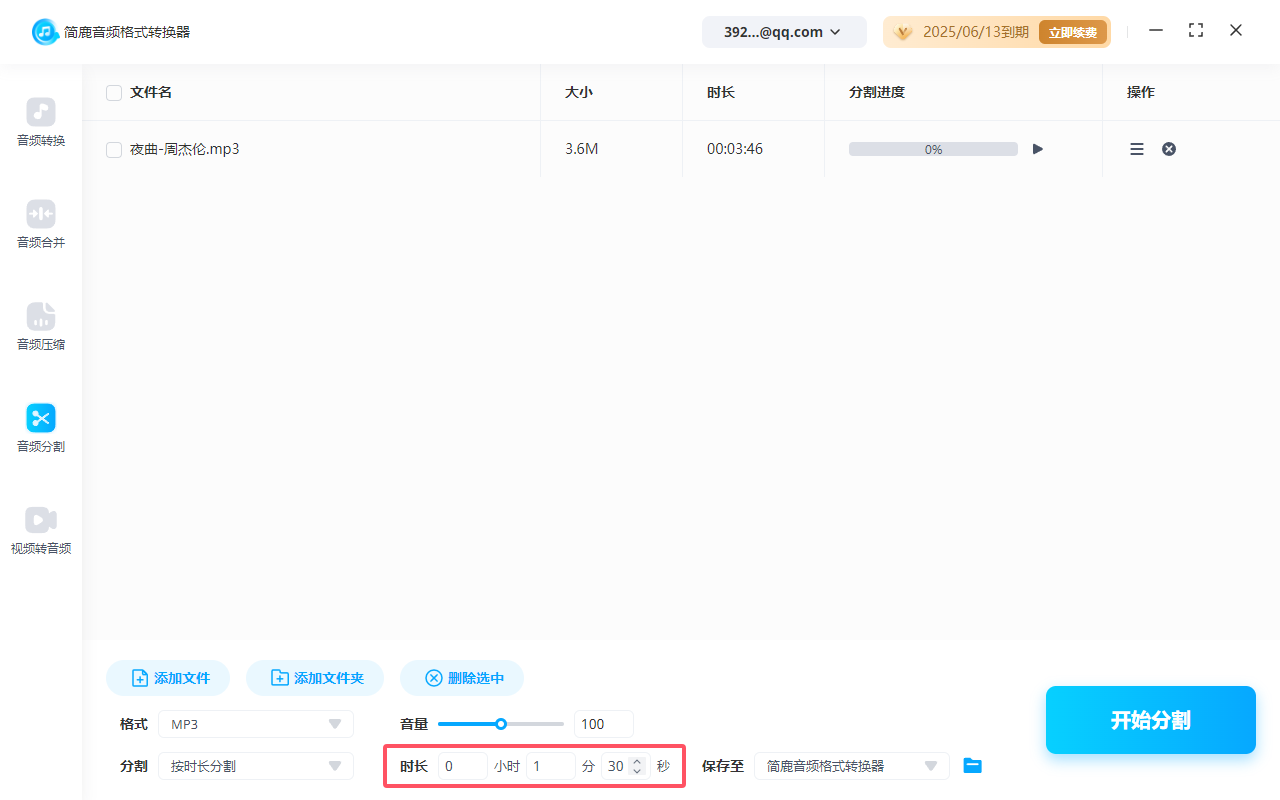The image size is (1280, 800).
Task: Expand the 按时长分割 split mode dropdown
Action: [x=255, y=765]
